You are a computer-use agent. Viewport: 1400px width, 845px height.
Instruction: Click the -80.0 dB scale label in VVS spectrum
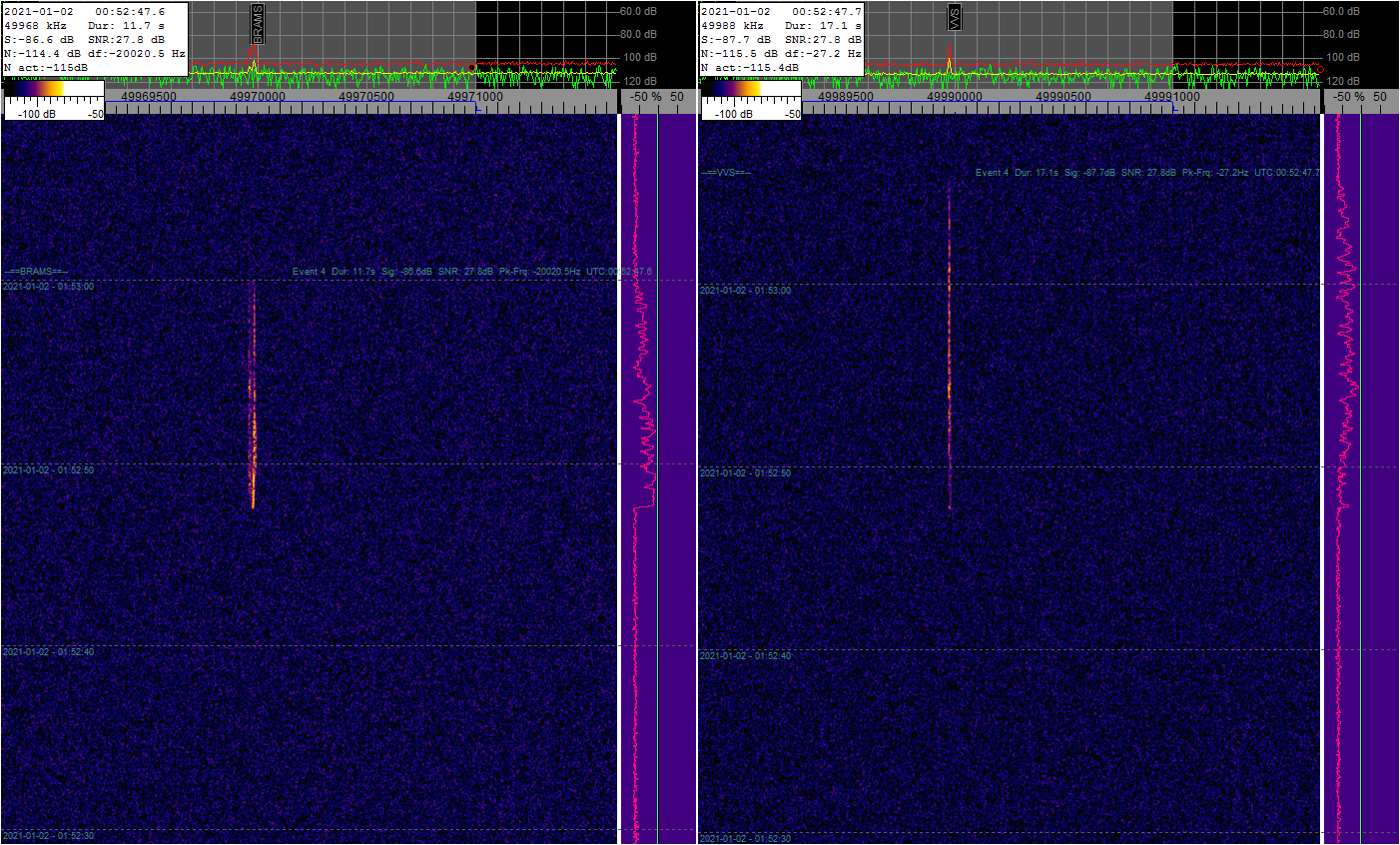click(1340, 35)
